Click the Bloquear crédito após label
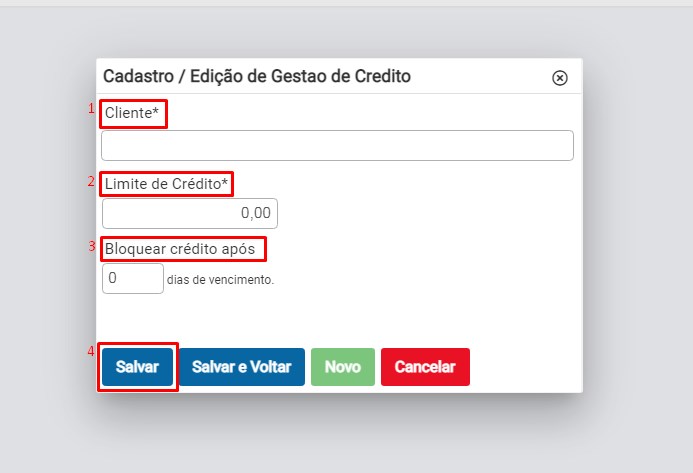This screenshot has height=473, width=693. tap(180, 249)
